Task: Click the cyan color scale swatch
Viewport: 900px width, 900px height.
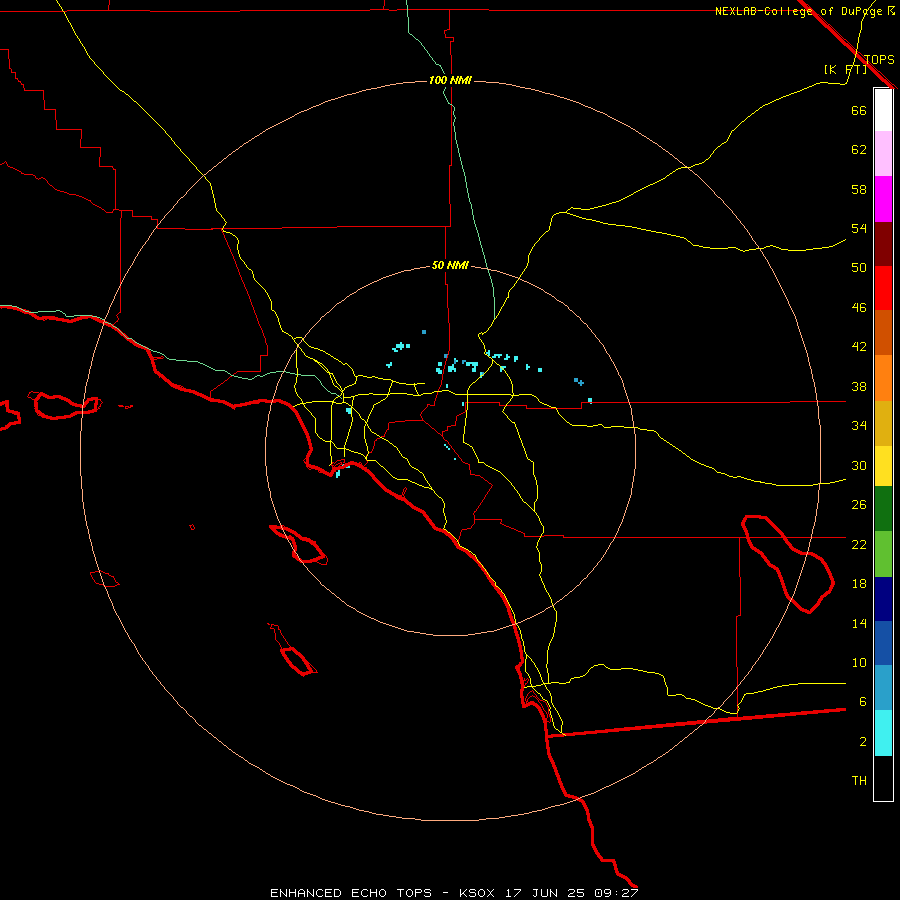Action: (883, 733)
